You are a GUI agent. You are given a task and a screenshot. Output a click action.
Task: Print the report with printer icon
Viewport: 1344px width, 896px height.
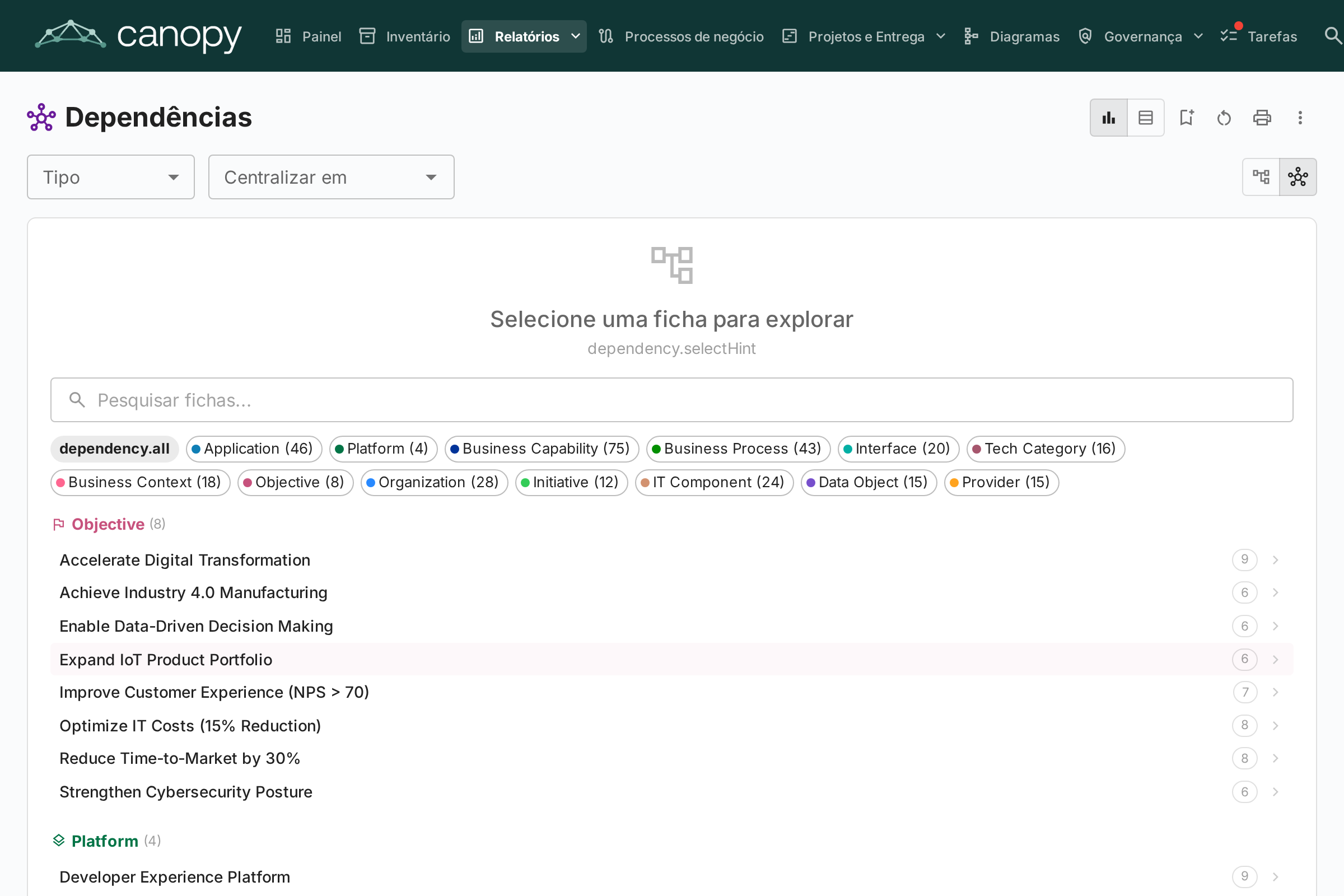pyautogui.click(x=1262, y=118)
